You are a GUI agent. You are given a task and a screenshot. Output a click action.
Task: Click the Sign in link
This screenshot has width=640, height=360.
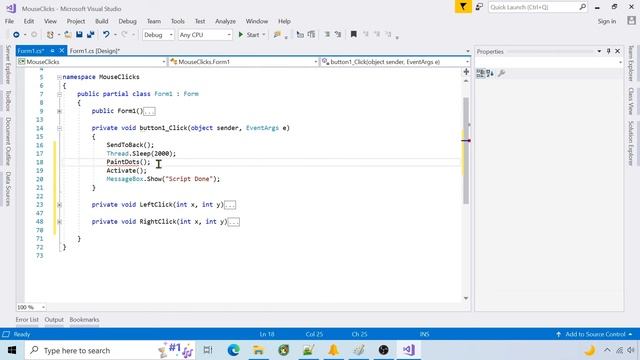607,21
